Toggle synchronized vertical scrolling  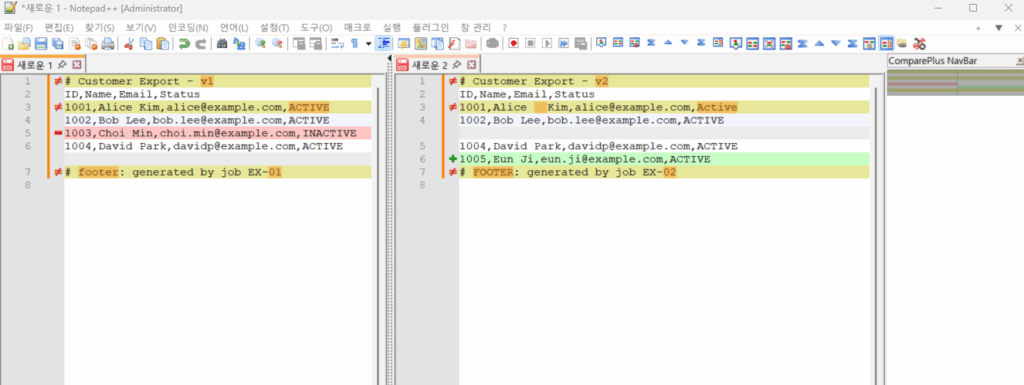tap(299, 44)
